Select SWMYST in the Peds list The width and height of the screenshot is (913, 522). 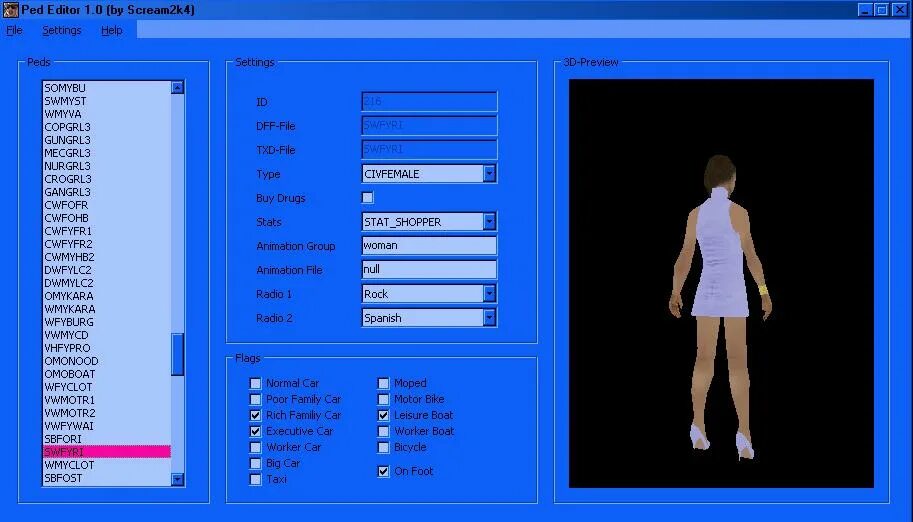pyautogui.click(x=107, y=101)
